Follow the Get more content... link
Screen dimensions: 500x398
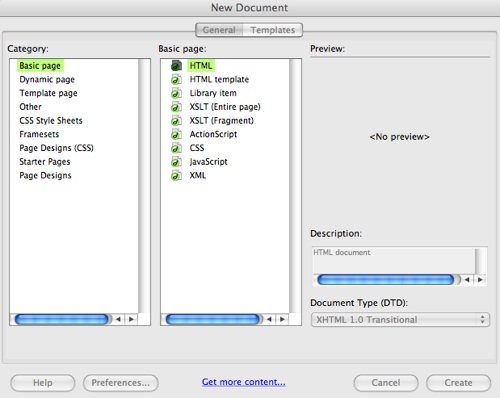(244, 382)
